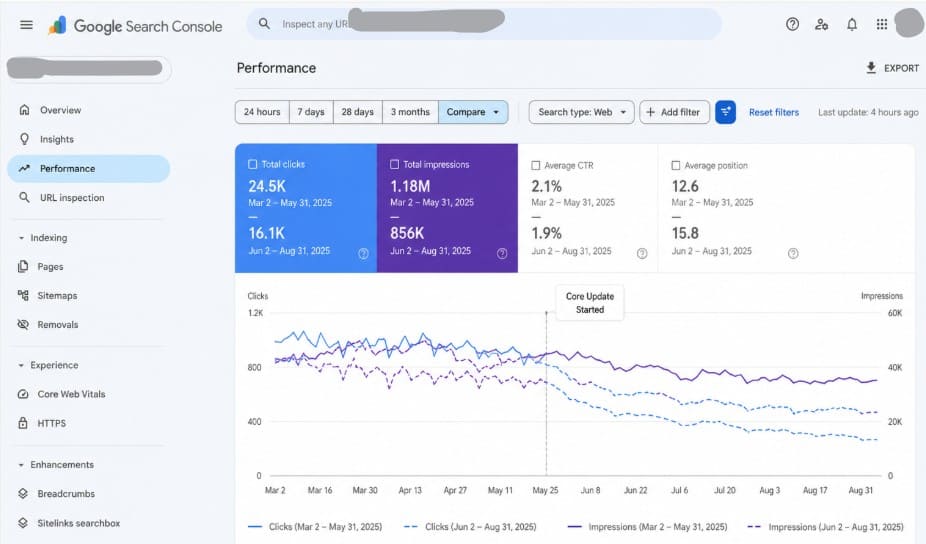Enable the Average CTR checkbox

point(536,165)
